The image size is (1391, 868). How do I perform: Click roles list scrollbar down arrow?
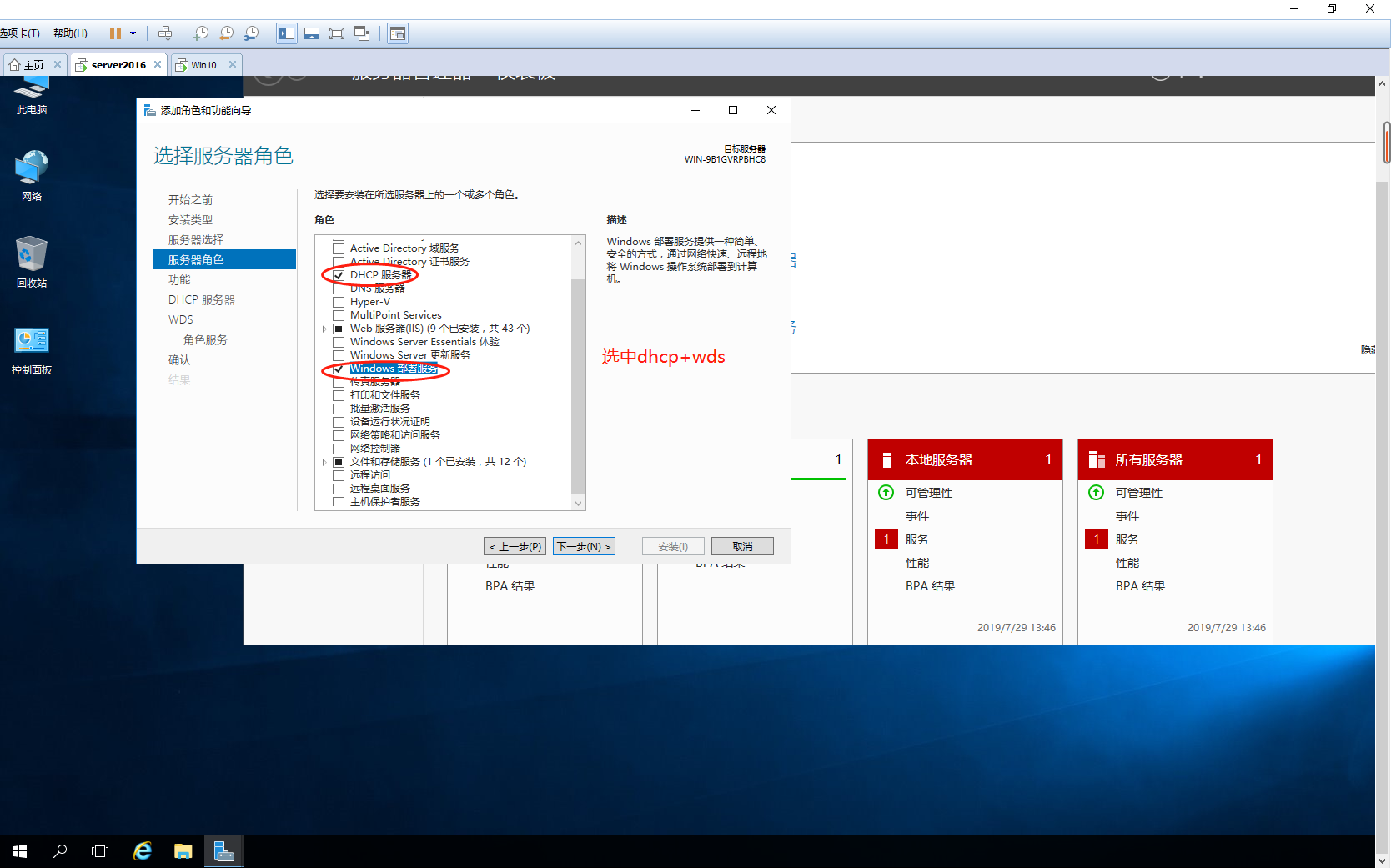(578, 503)
